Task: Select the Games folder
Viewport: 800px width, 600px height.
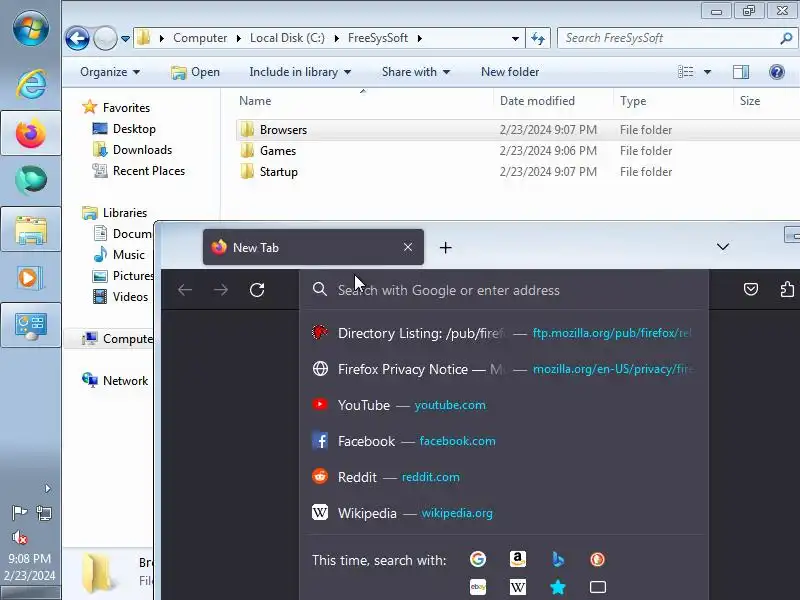Action: tap(278, 151)
